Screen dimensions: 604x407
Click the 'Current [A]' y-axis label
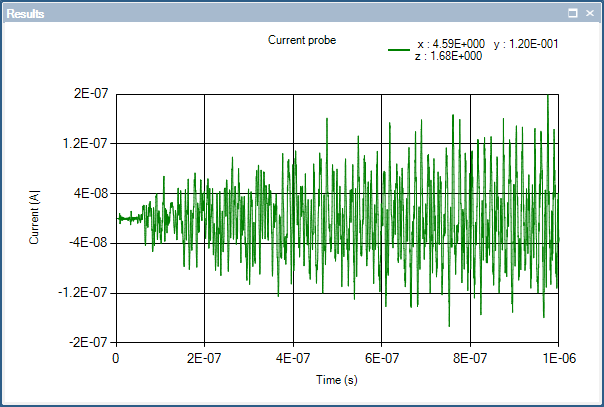pyautogui.click(x=34, y=217)
